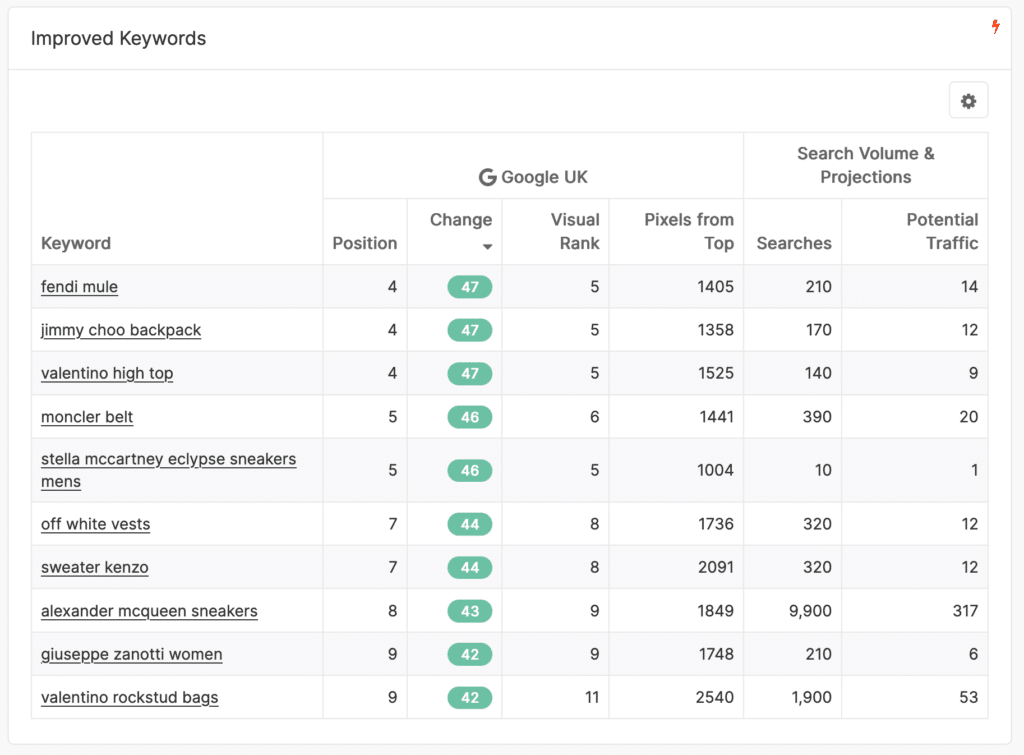Viewport: 1024px width, 755px height.
Task: Select the 140 searches value
Action: click(818, 373)
